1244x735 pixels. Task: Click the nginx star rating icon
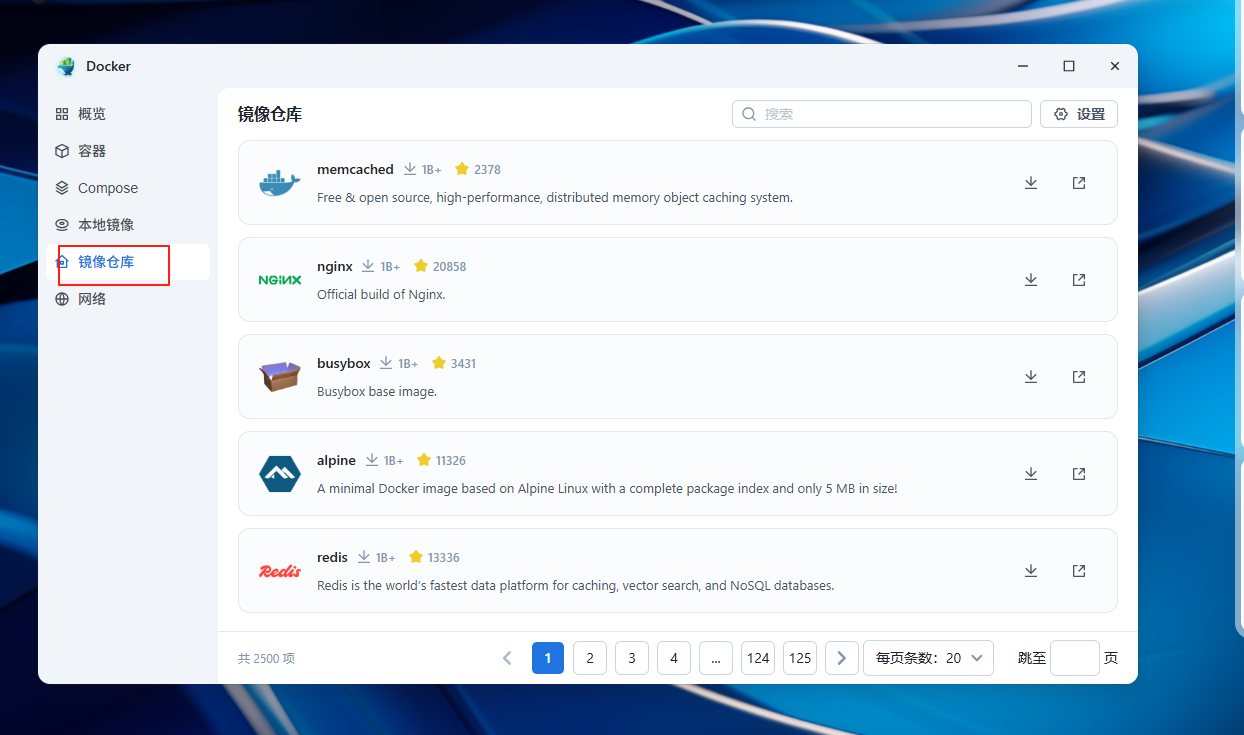point(421,266)
